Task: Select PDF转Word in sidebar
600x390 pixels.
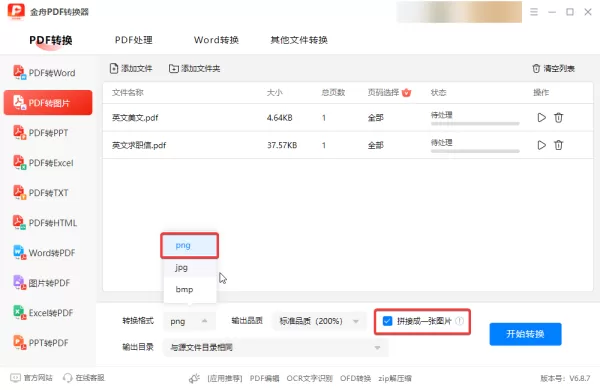Action: [48, 73]
